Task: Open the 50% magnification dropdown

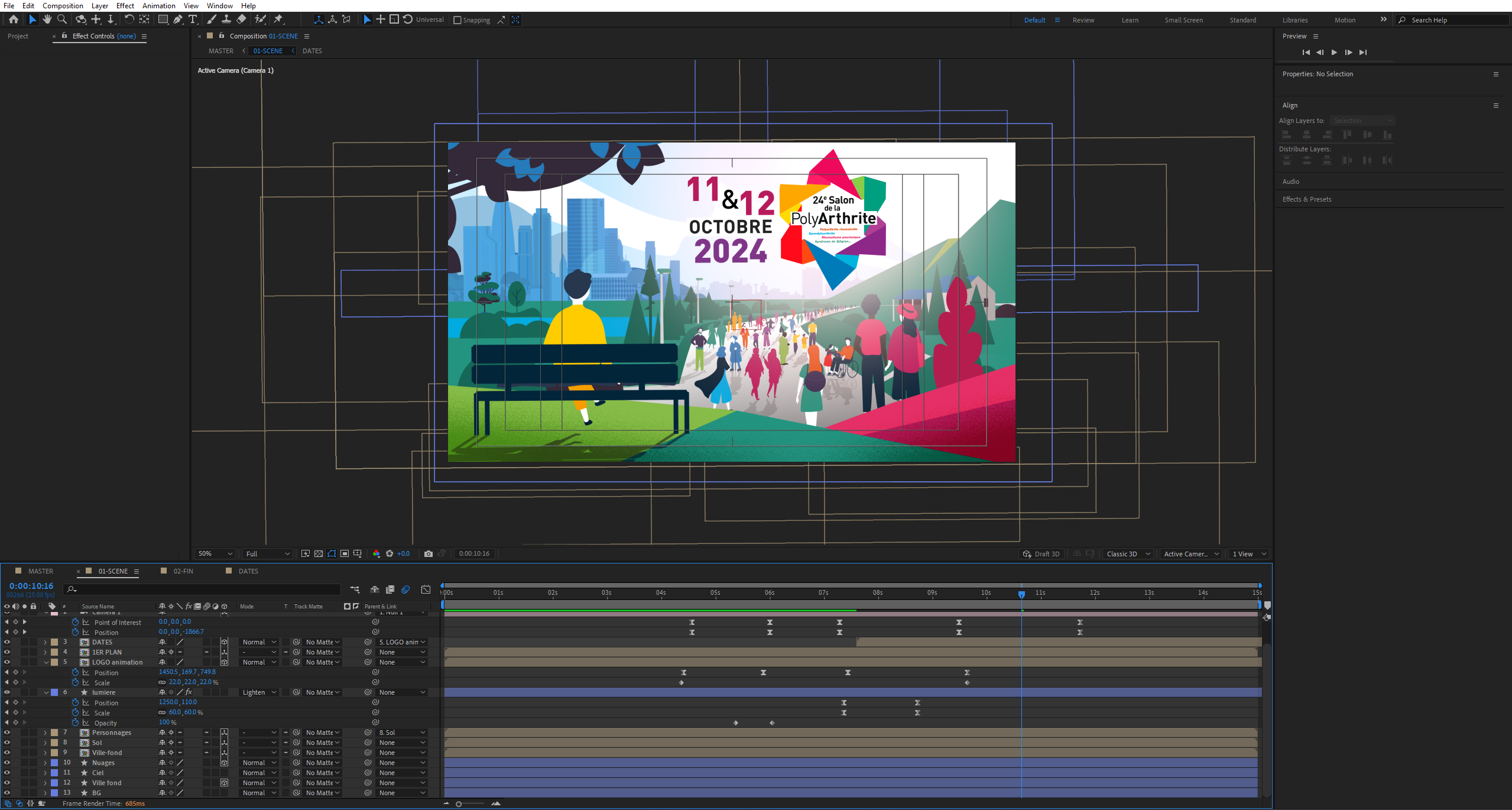Action: coord(215,554)
